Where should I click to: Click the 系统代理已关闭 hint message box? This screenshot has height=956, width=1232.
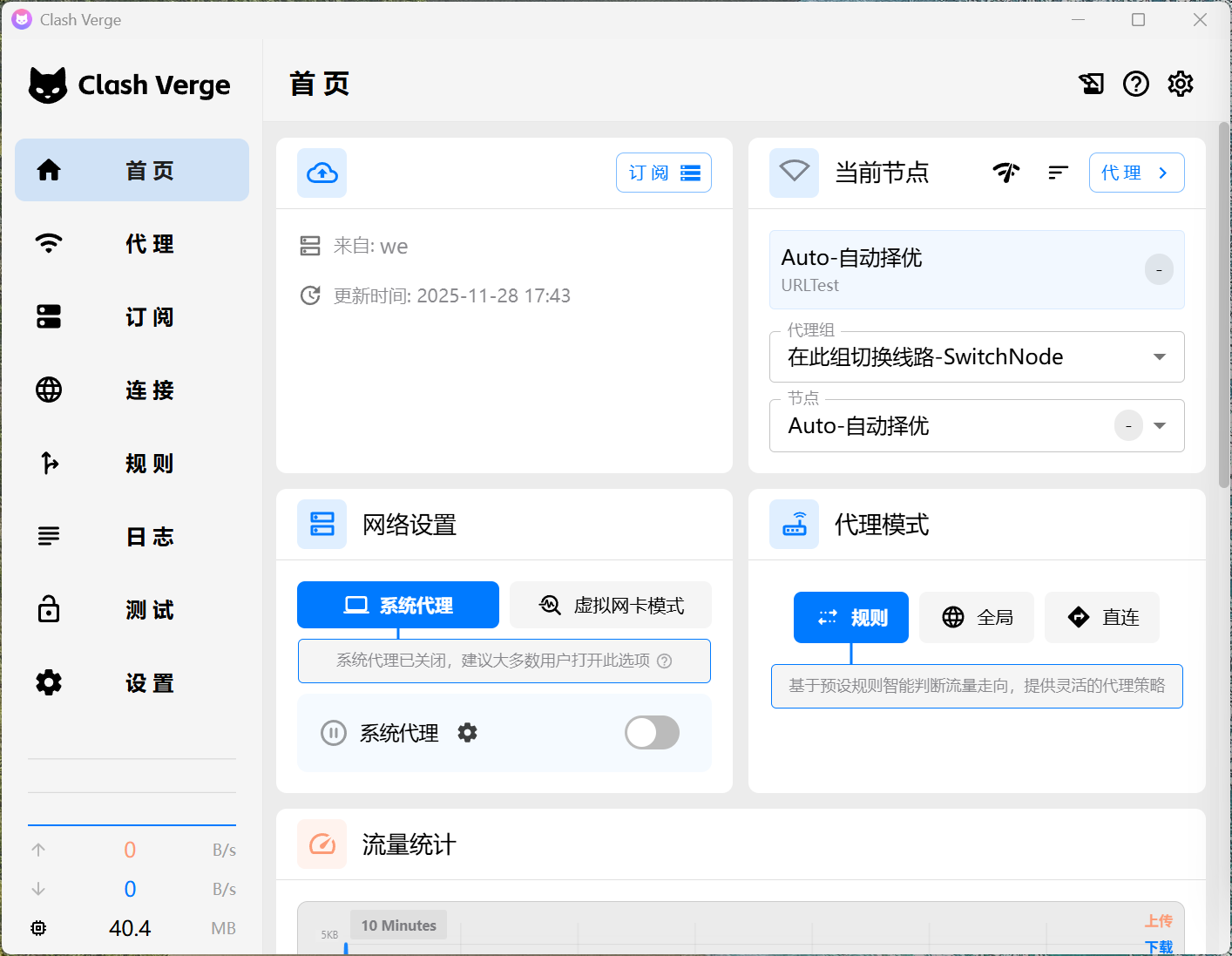(504, 661)
